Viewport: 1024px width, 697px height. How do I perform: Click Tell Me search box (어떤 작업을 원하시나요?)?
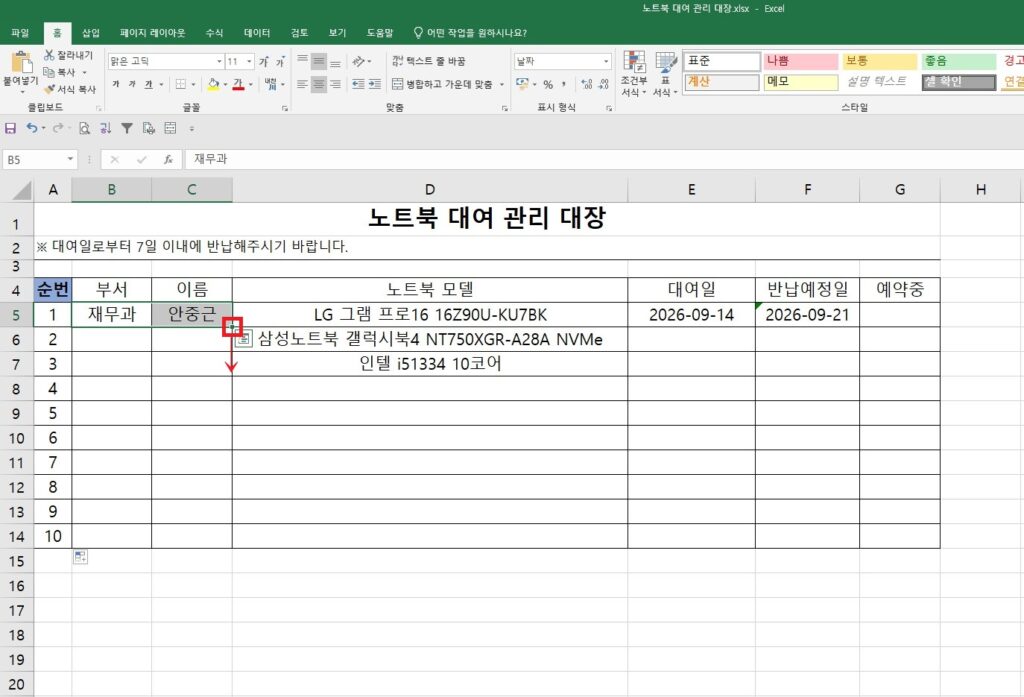tap(470, 33)
